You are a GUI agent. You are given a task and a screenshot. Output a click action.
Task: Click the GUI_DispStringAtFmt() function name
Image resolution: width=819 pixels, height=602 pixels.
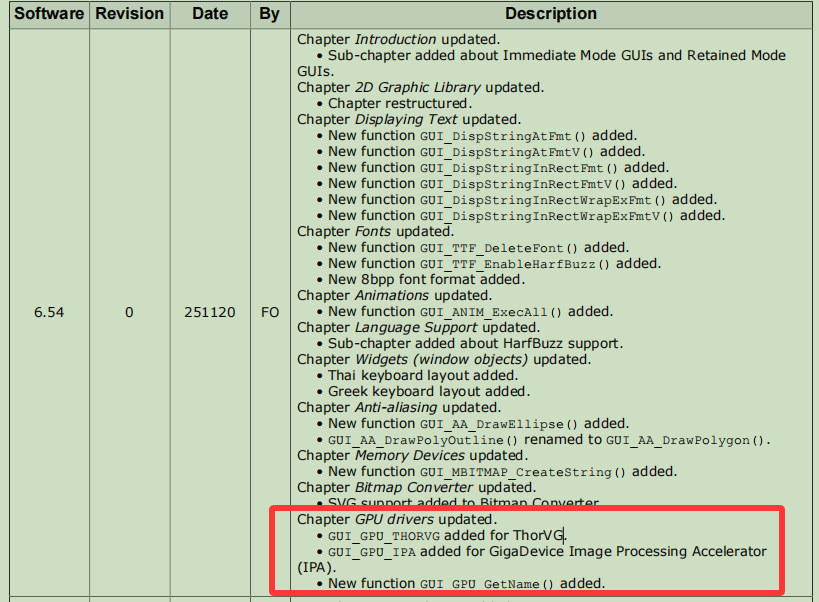coord(503,136)
